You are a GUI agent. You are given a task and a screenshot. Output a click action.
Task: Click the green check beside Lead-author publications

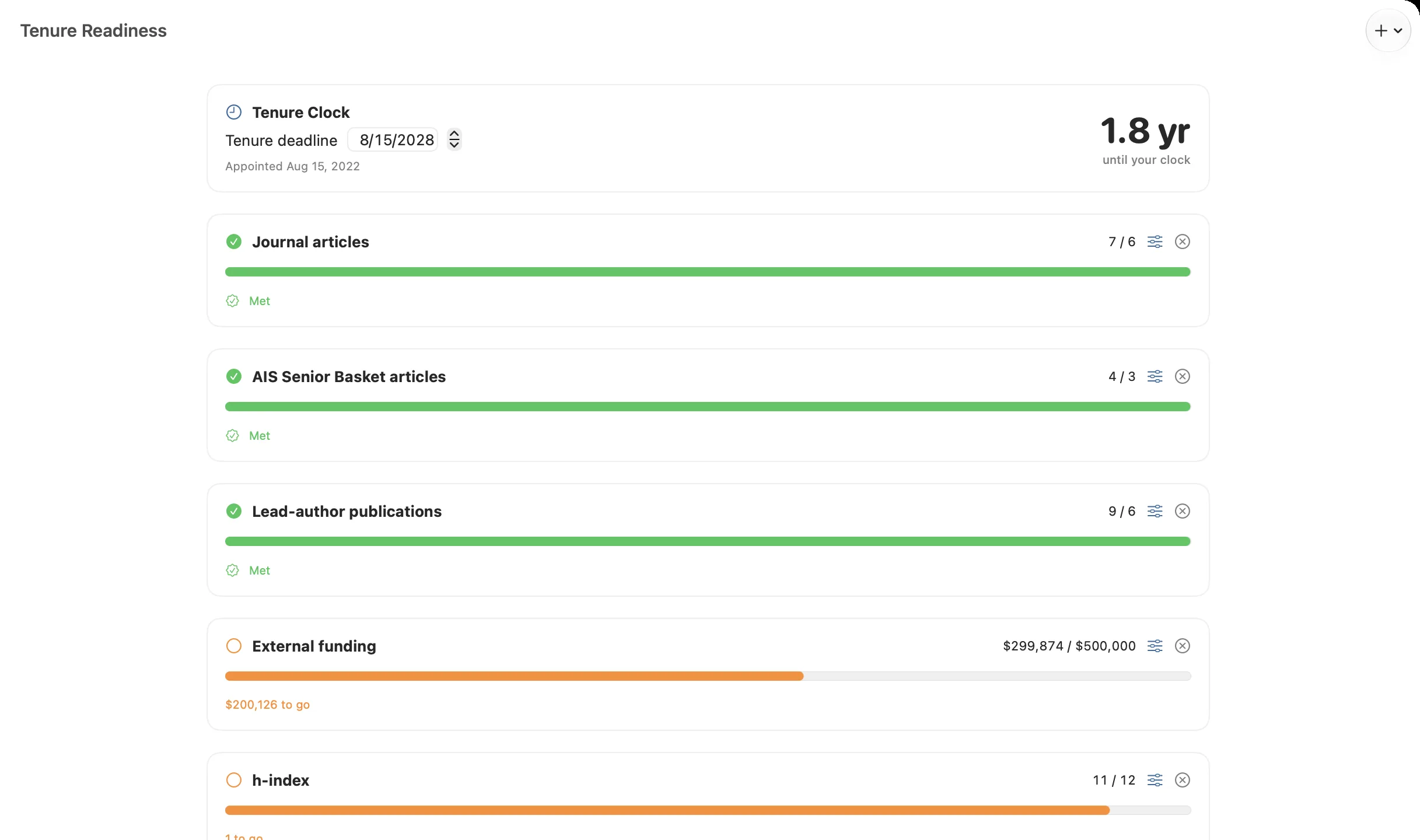(x=234, y=511)
